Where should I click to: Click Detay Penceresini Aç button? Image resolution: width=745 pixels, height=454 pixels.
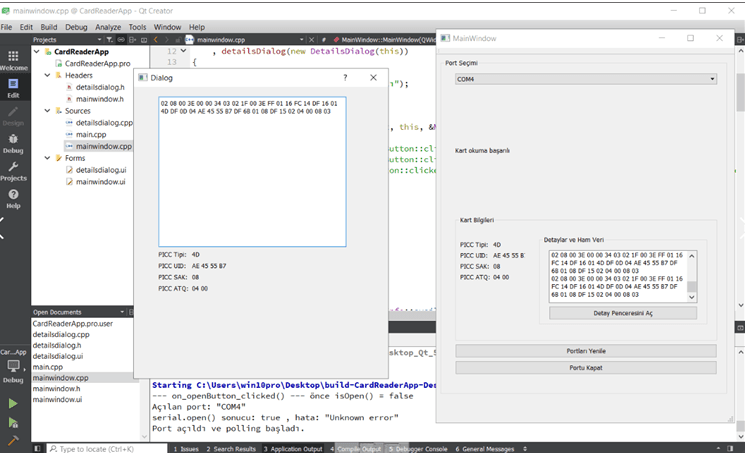(x=623, y=313)
